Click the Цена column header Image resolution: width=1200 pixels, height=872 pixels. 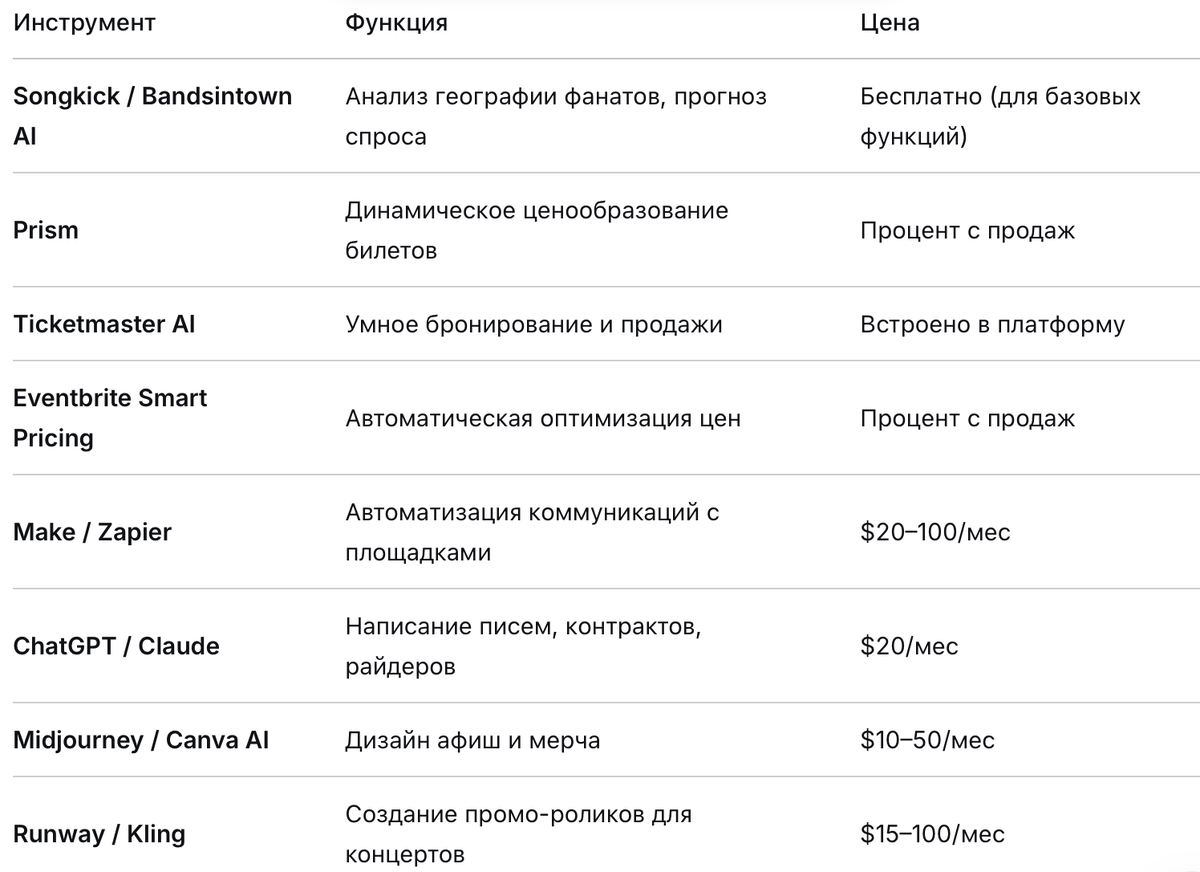(889, 23)
